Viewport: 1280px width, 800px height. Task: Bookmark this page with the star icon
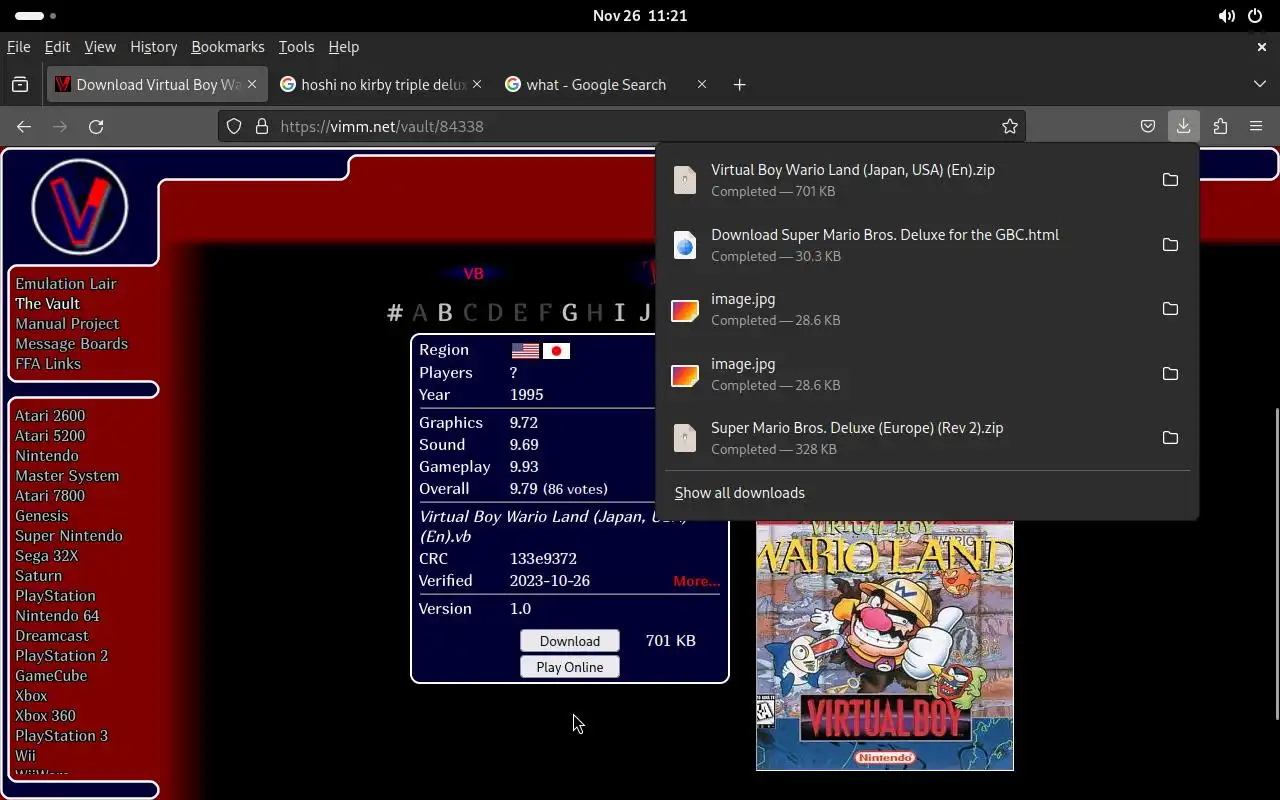[1010, 126]
